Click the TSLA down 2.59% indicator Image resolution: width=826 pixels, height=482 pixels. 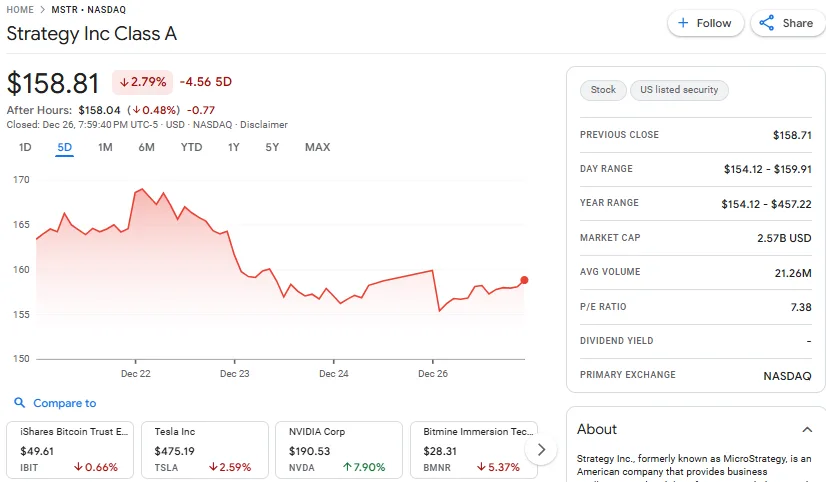[230, 467]
